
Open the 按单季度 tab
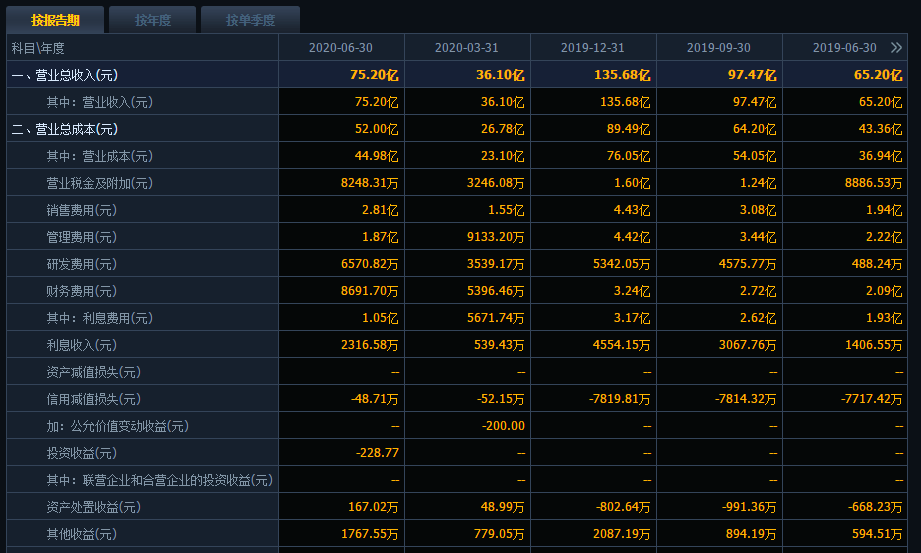point(250,20)
